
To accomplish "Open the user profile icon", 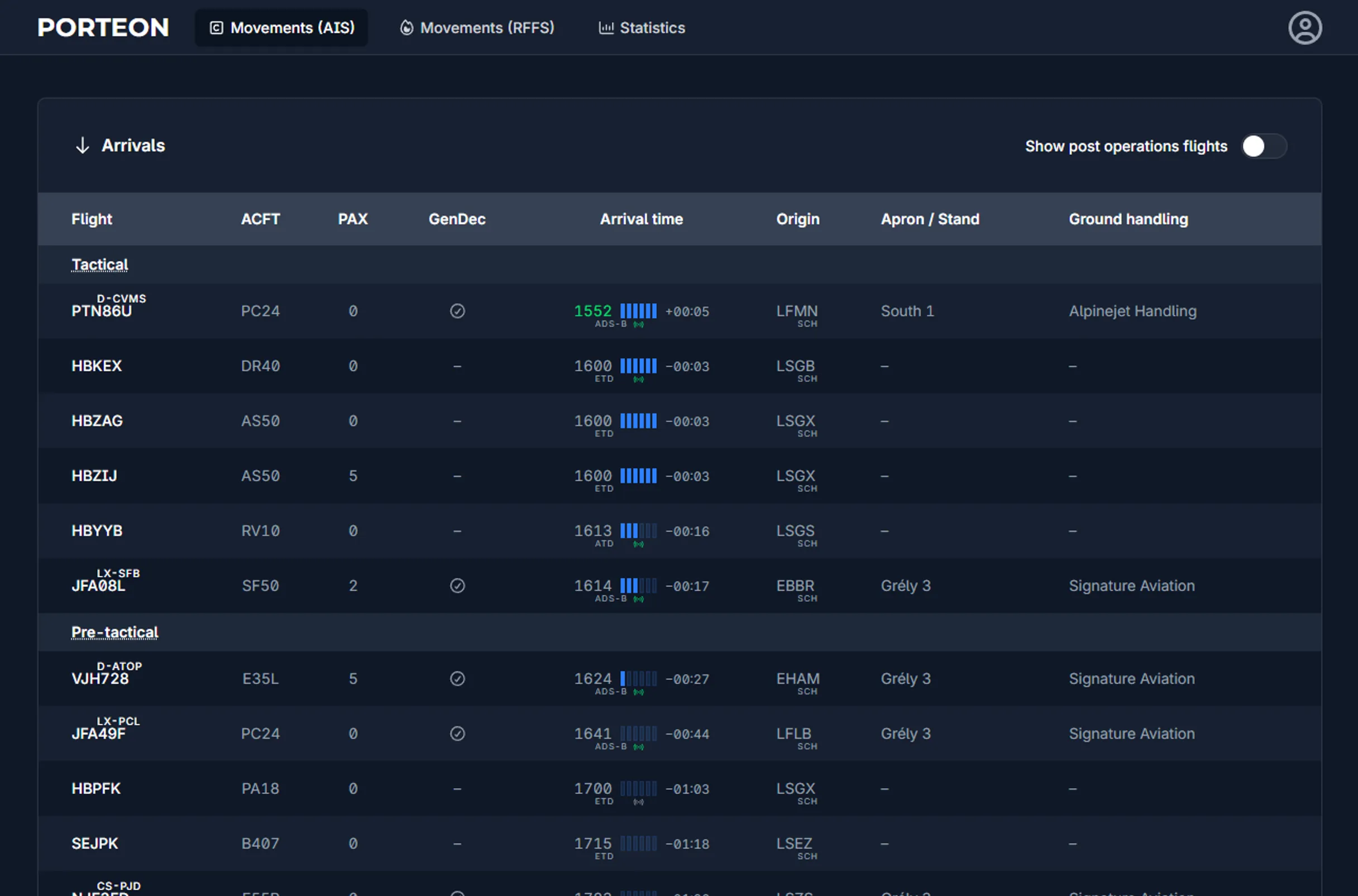I will 1306,27.
